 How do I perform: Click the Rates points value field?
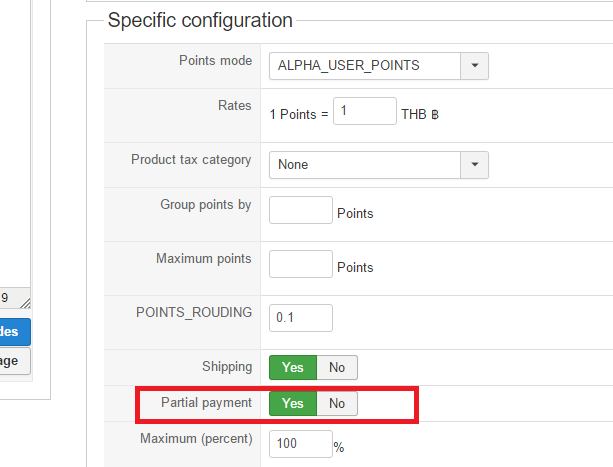click(x=365, y=111)
